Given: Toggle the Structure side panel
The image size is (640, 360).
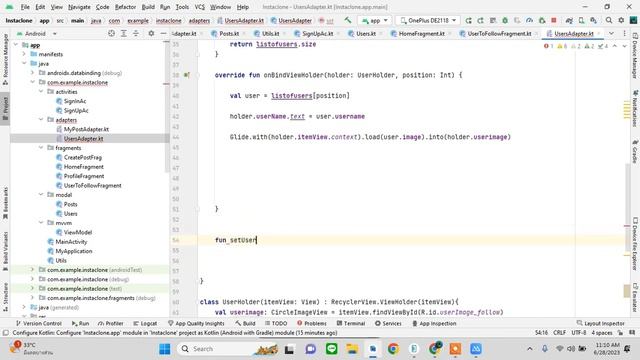Looking at the screenshot, I should point(5,297).
